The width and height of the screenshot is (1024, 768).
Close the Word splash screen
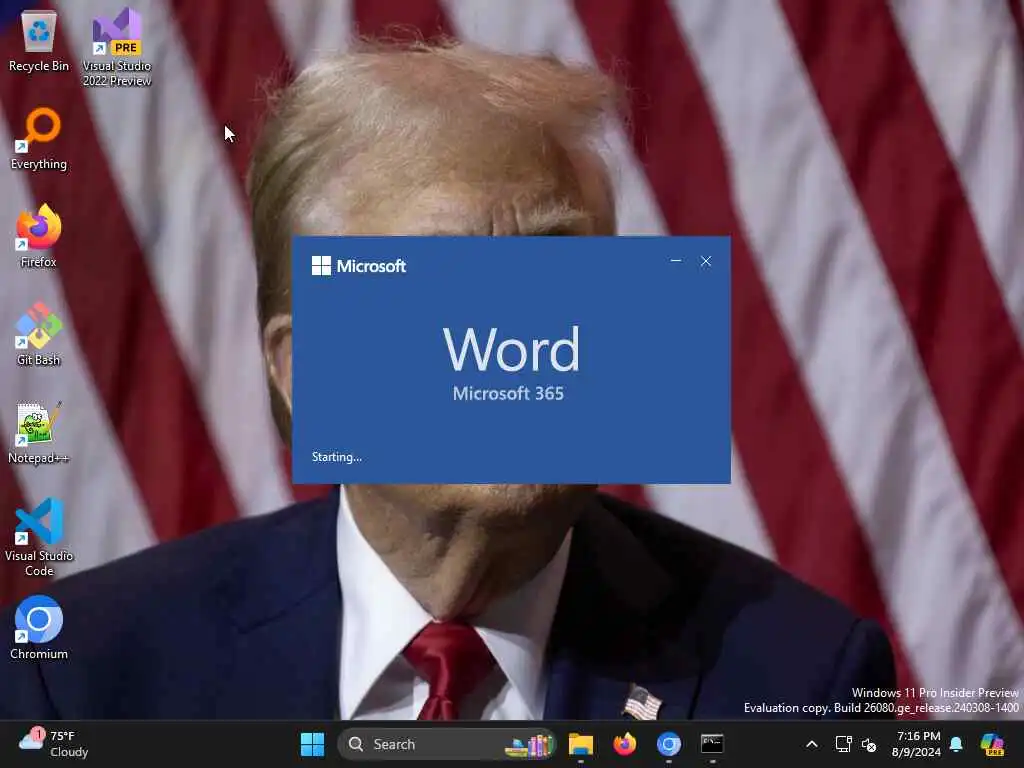coord(706,261)
